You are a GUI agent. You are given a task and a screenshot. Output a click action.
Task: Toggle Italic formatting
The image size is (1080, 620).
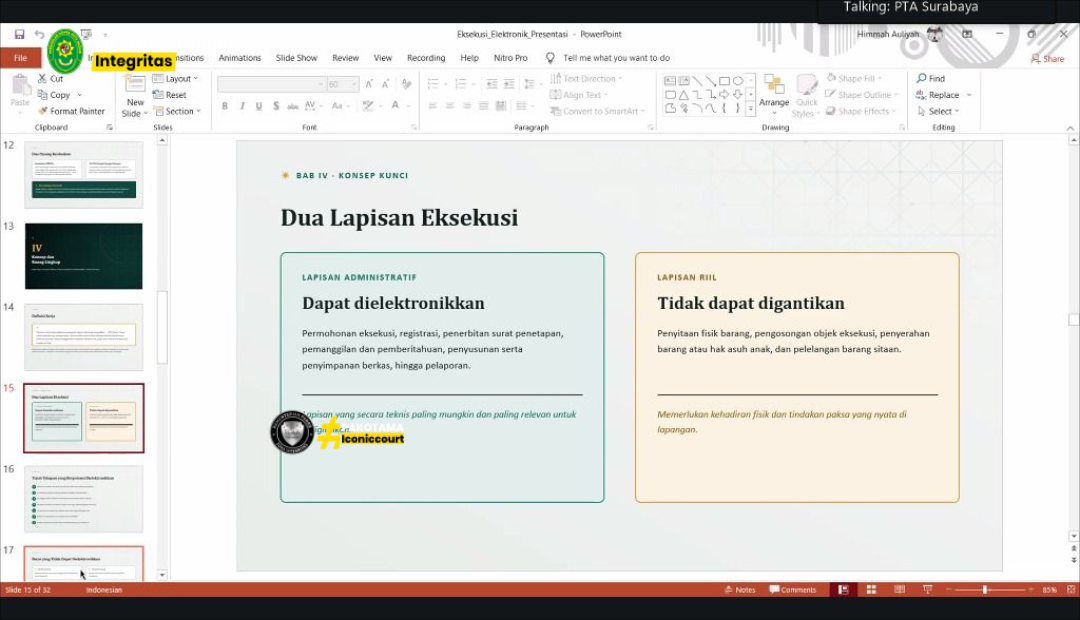pyautogui.click(x=242, y=106)
